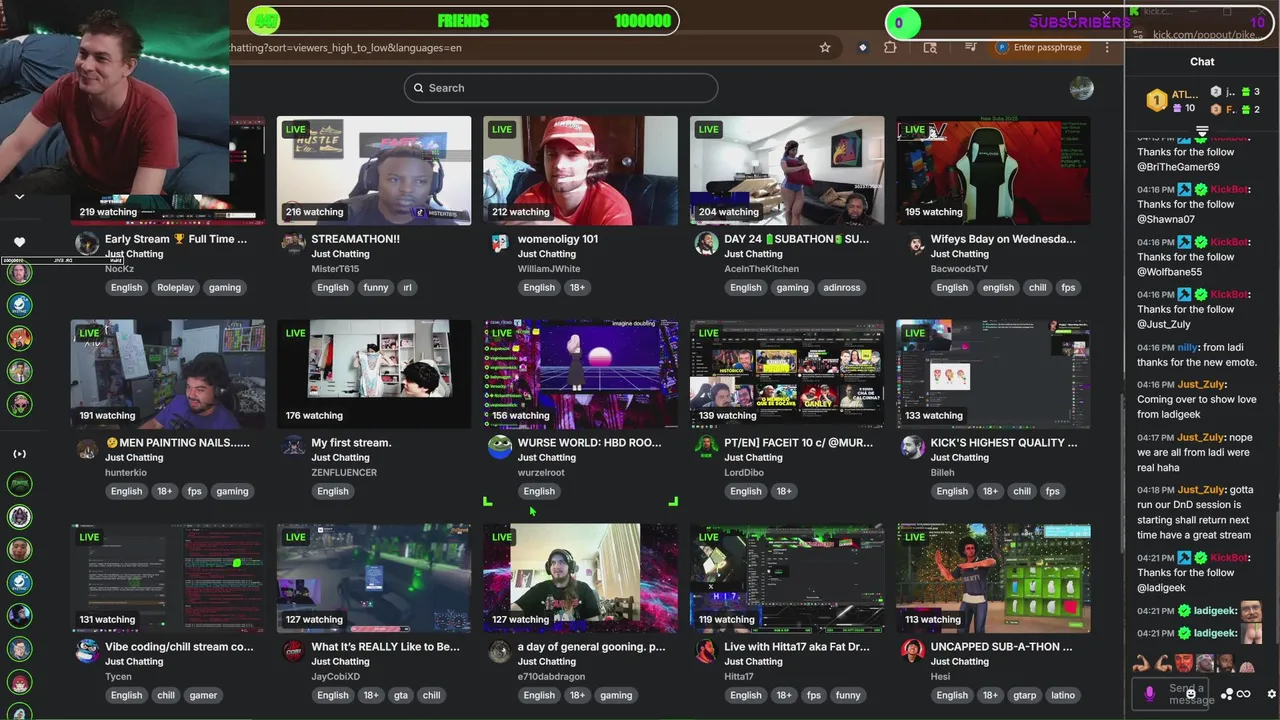This screenshot has width=1280, height=720.
Task: Open the live recommended channels icon in sidebar
Action: point(19,454)
